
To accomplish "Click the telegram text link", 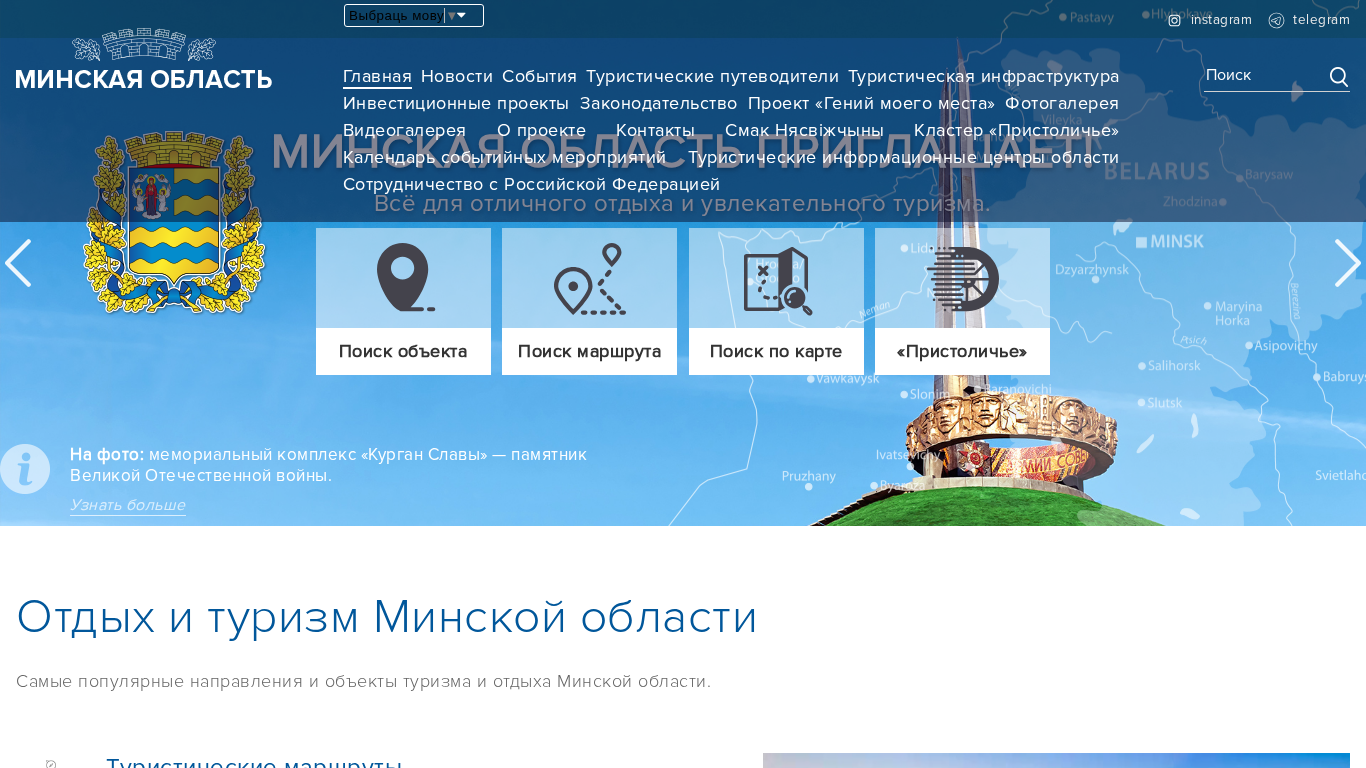I will pyautogui.click(x=1321, y=20).
